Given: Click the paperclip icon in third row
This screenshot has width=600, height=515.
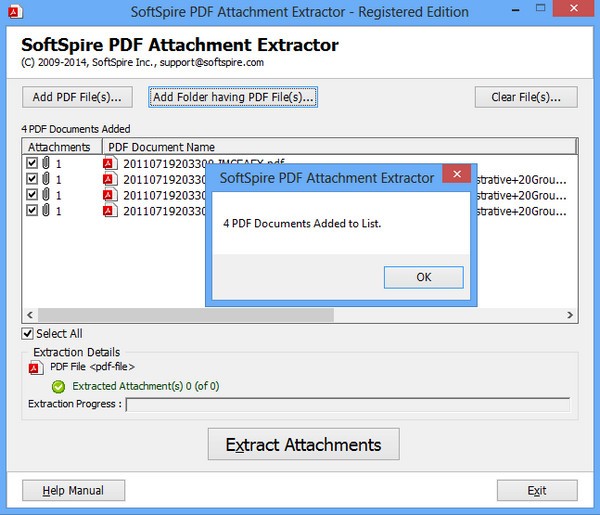Looking at the screenshot, I should 46,194.
